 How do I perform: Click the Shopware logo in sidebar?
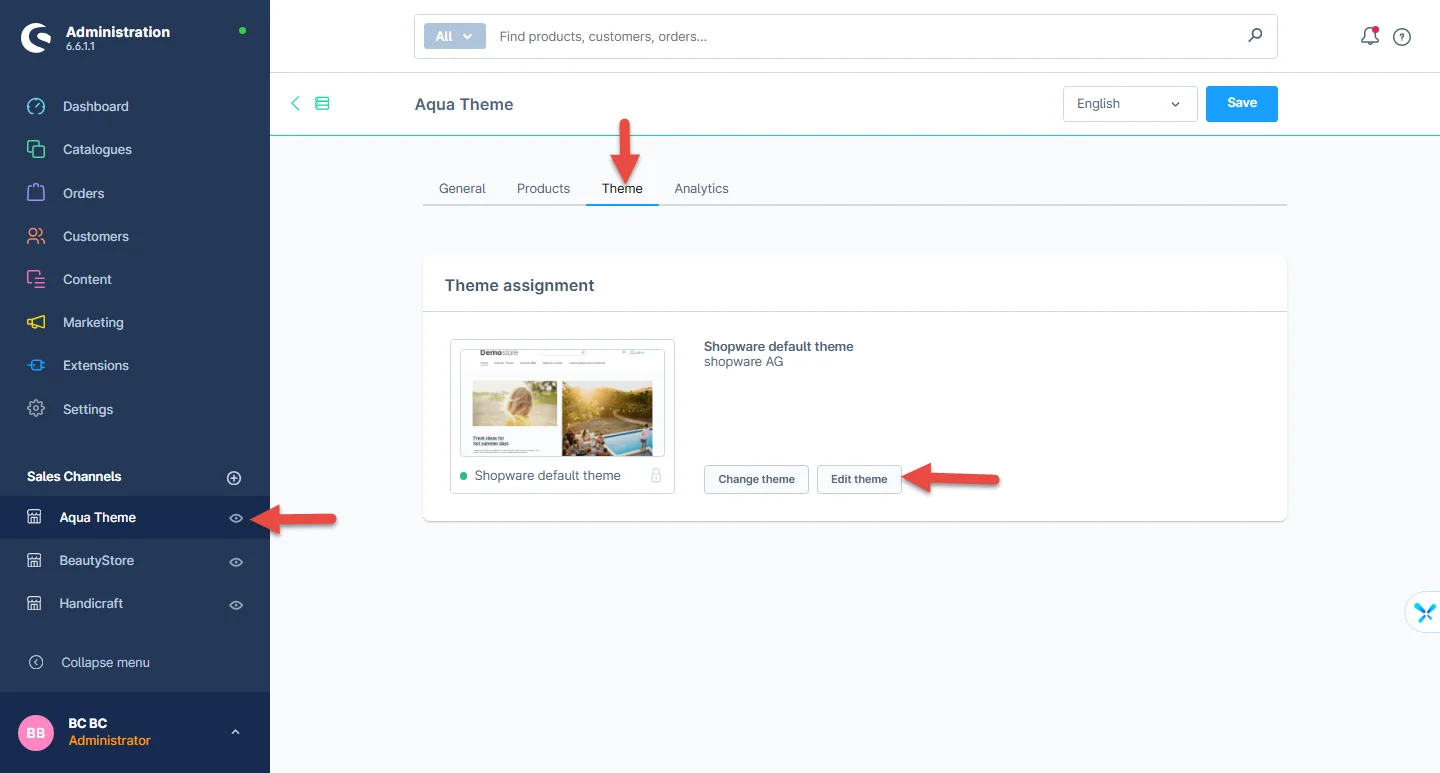click(x=36, y=38)
